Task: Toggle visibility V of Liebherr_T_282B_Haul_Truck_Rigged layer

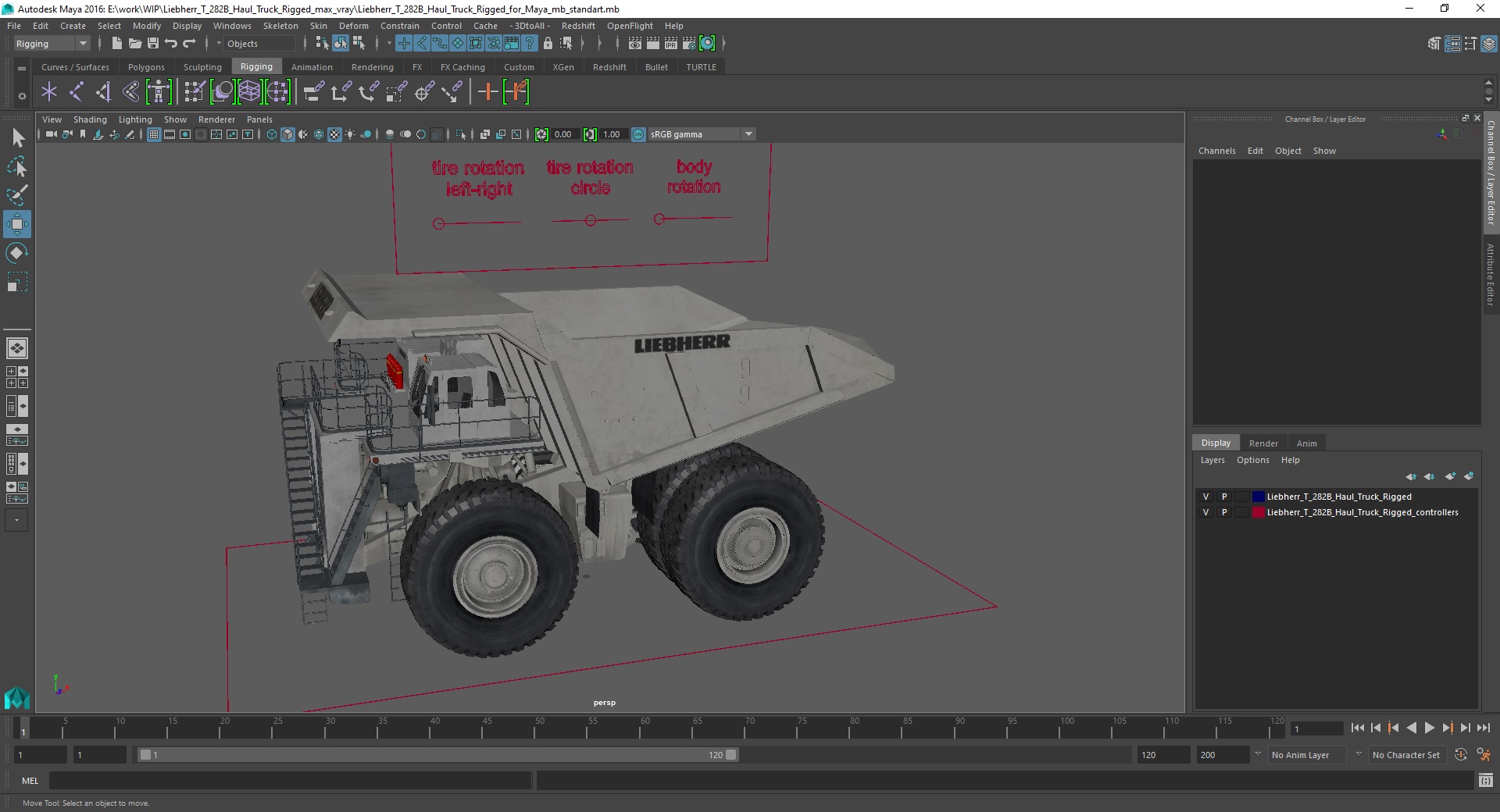Action: (x=1205, y=497)
